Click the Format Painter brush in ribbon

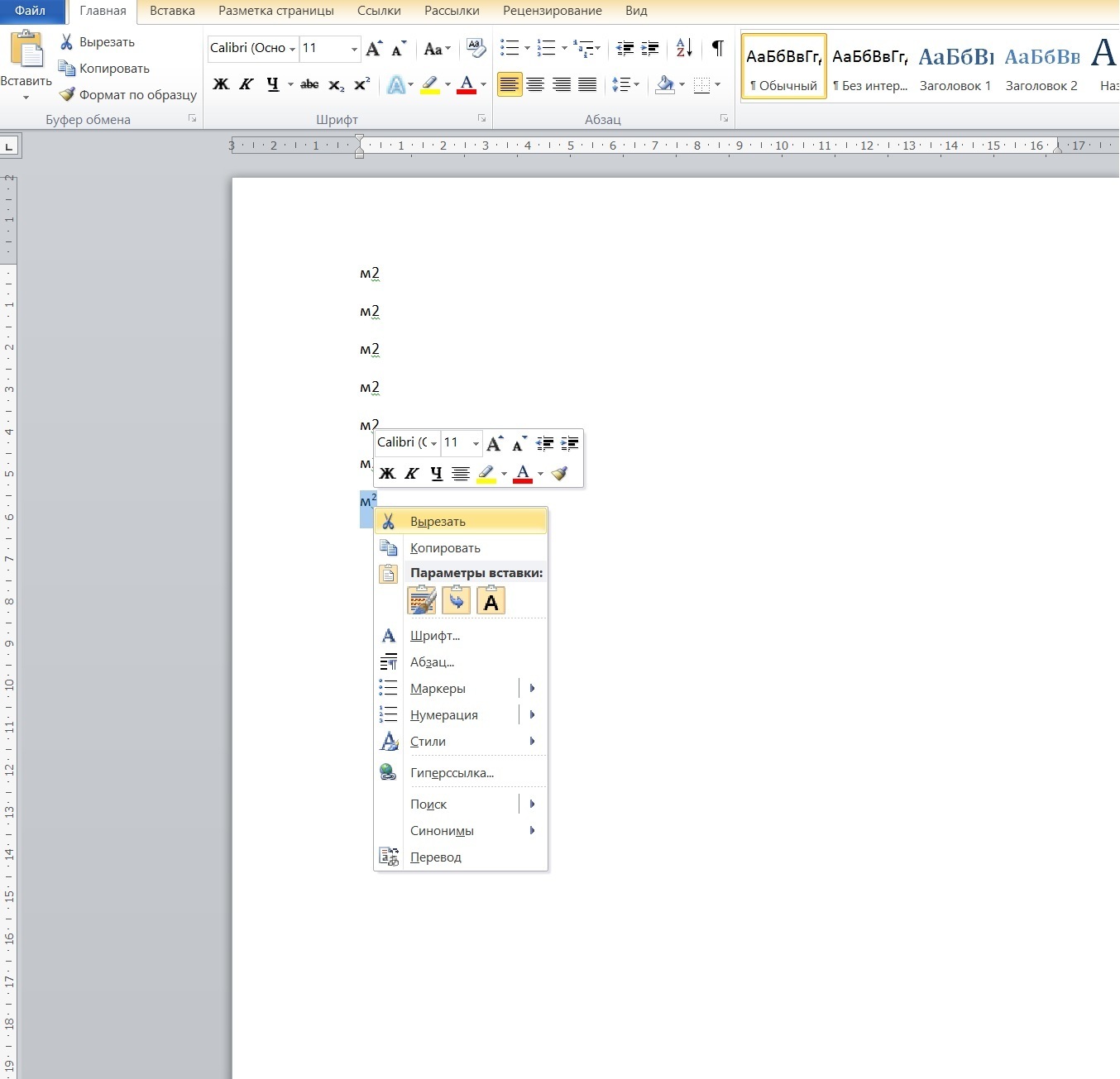point(68,94)
